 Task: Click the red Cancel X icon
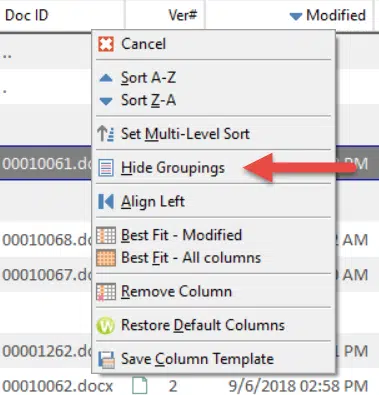(x=106, y=44)
